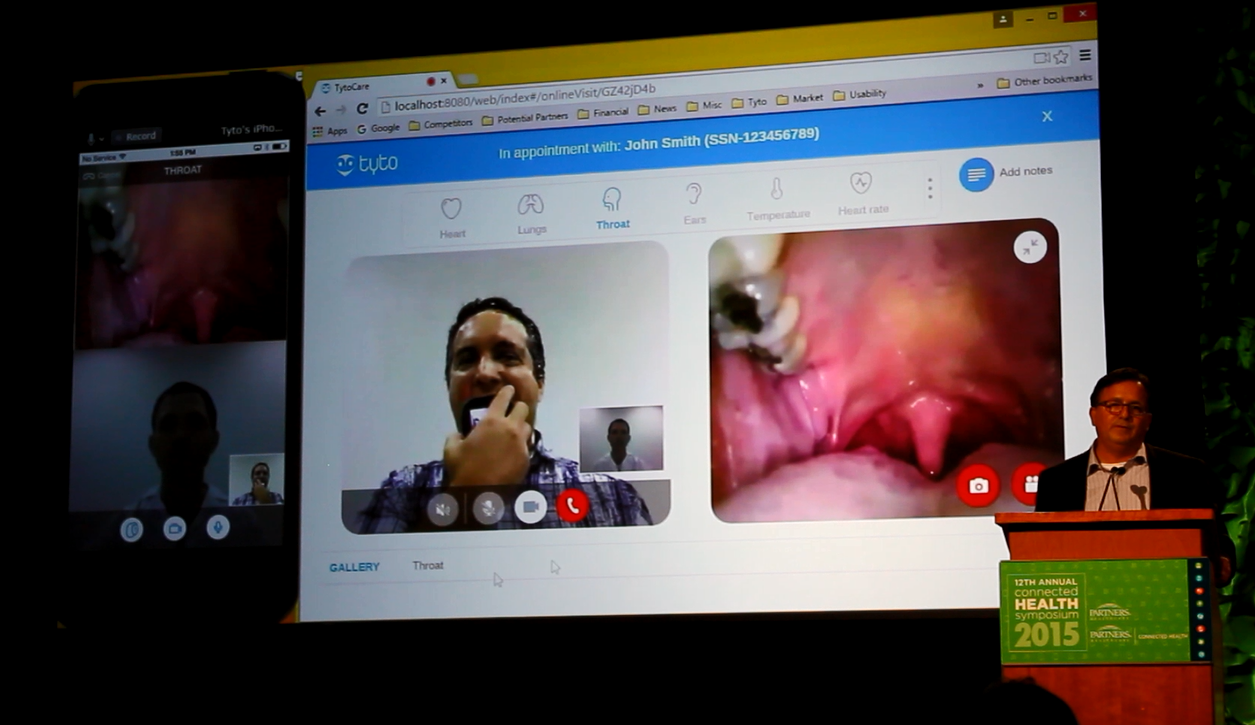Select the Temperature exam icon
This screenshot has height=725, width=1255.
777,198
